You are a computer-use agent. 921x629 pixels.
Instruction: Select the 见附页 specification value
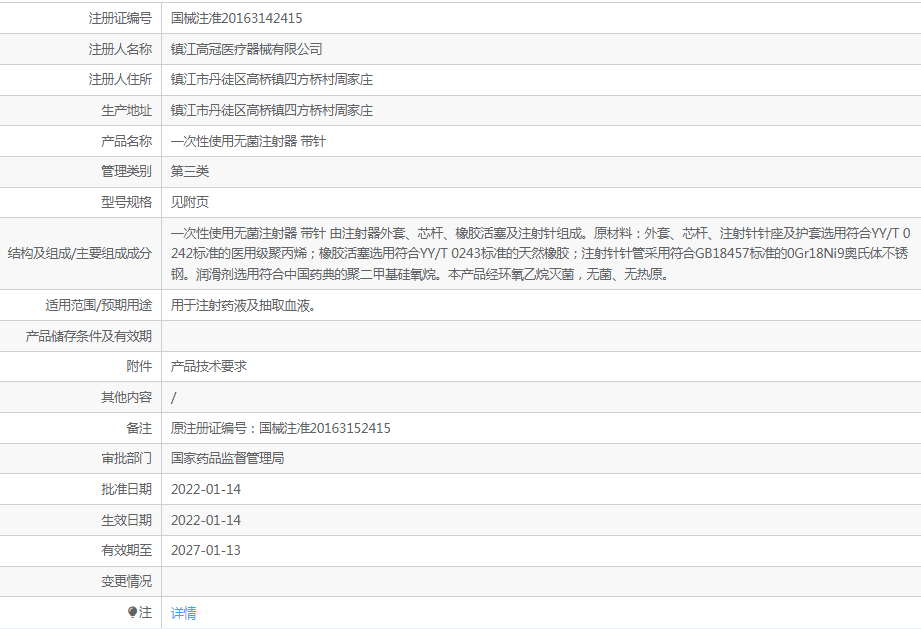(x=190, y=202)
